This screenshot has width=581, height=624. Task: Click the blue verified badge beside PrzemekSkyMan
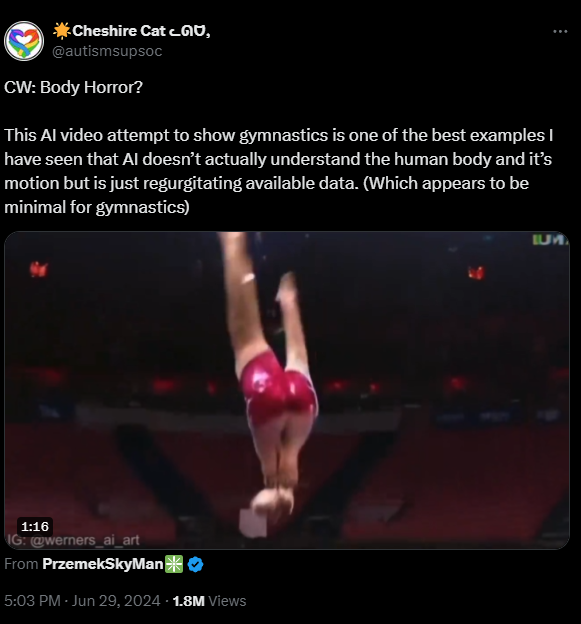(195, 564)
